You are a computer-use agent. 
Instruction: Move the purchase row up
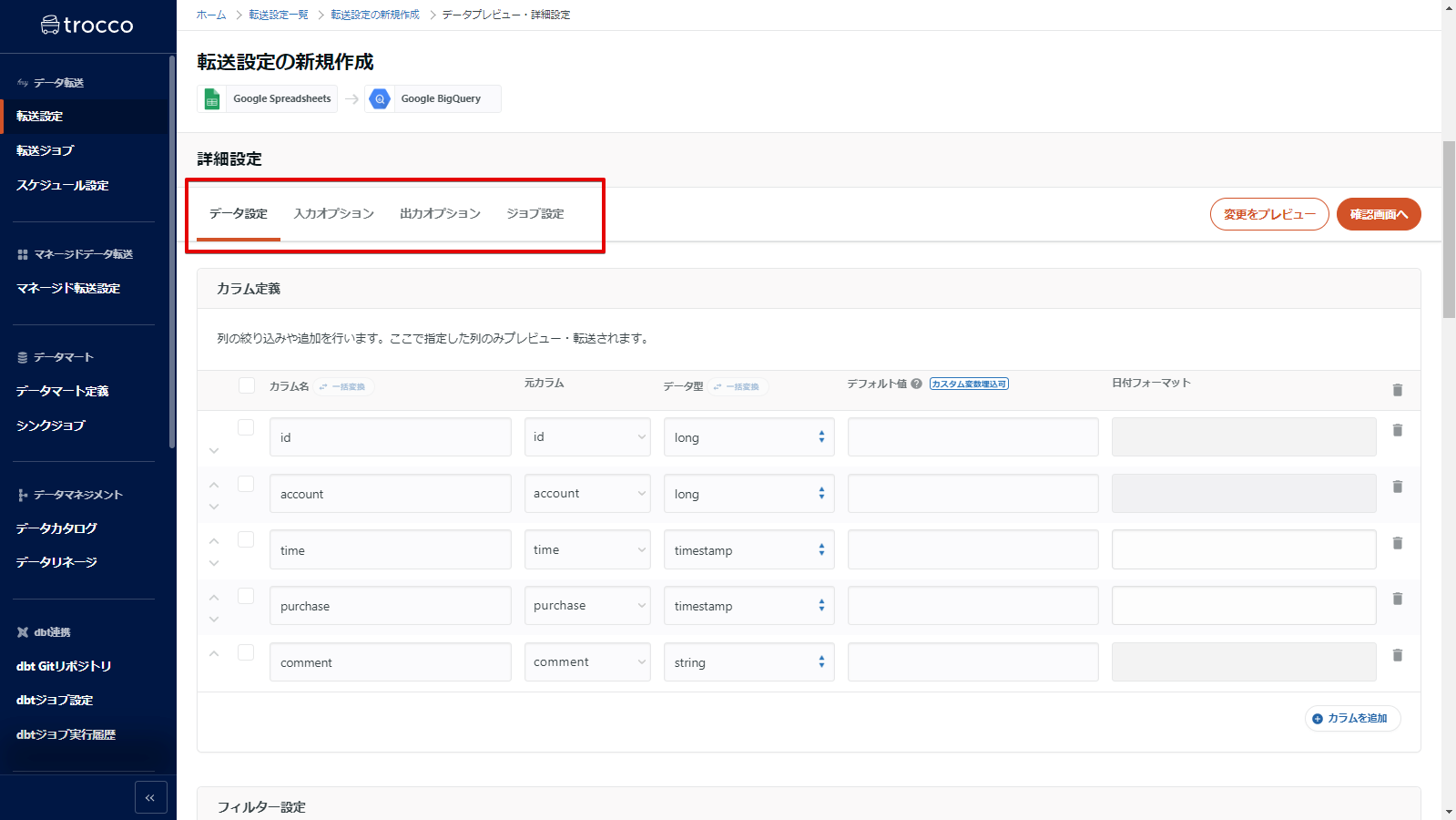pos(214,598)
